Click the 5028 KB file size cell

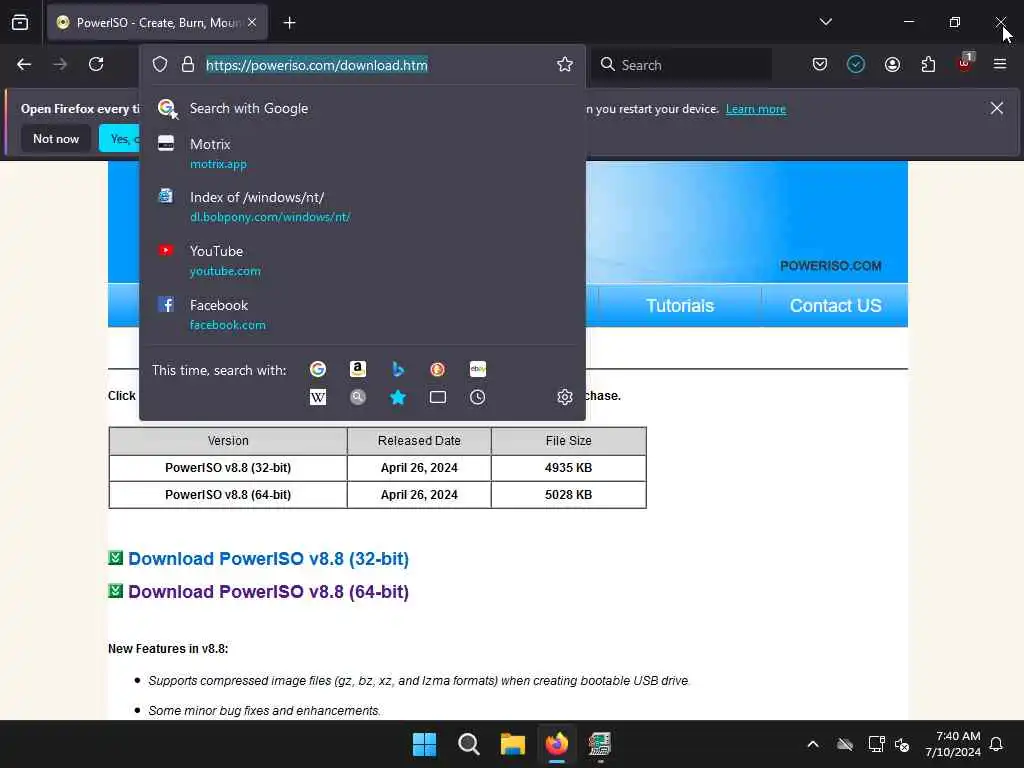point(568,494)
